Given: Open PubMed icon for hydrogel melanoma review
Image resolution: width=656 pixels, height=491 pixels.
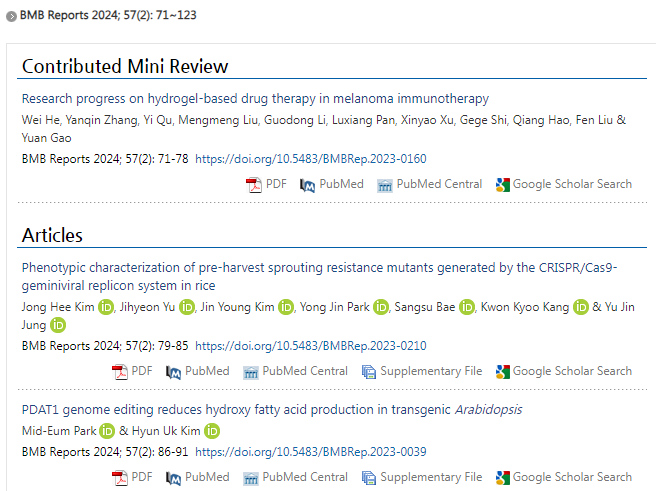Looking at the screenshot, I should 308,185.
